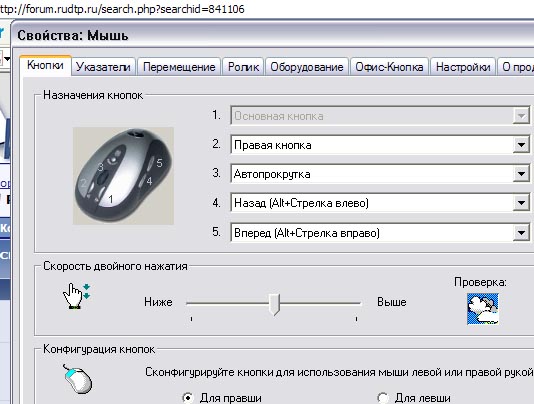Switch to the Настройки tab
The image size is (534, 404).
463,67
